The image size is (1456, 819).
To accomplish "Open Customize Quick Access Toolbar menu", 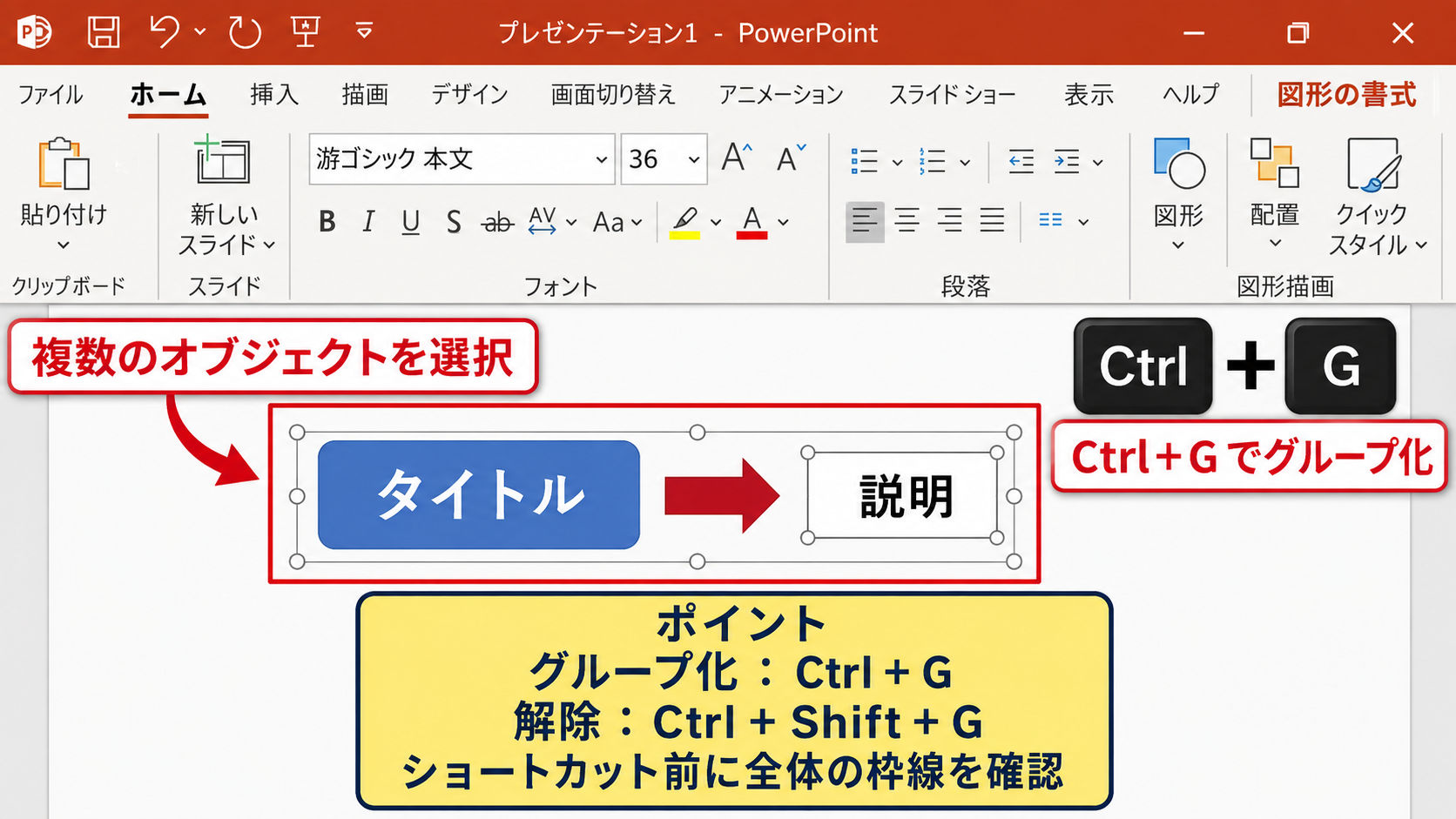I will [364, 33].
